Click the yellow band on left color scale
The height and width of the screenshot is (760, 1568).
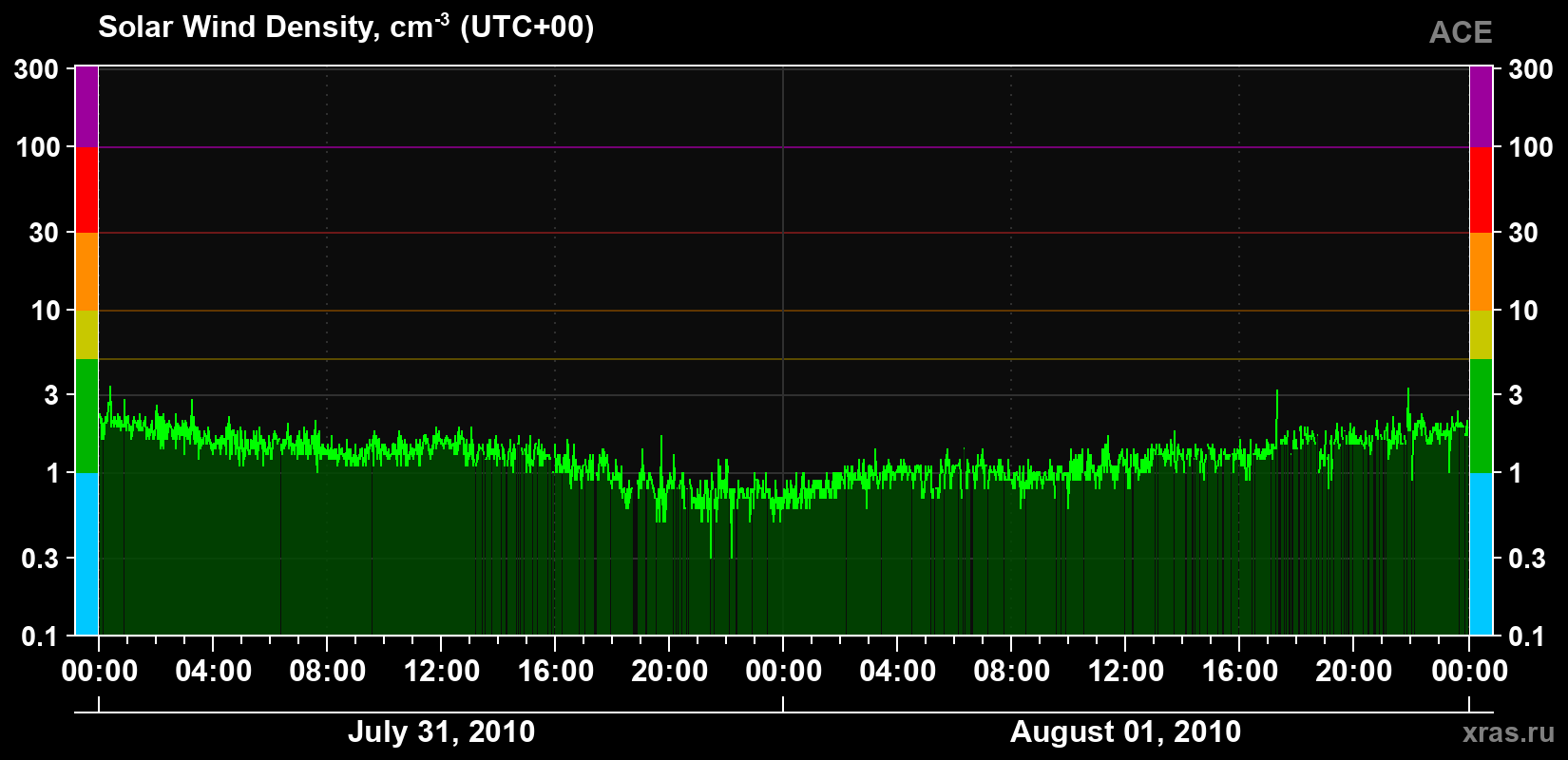pos(86,334)
